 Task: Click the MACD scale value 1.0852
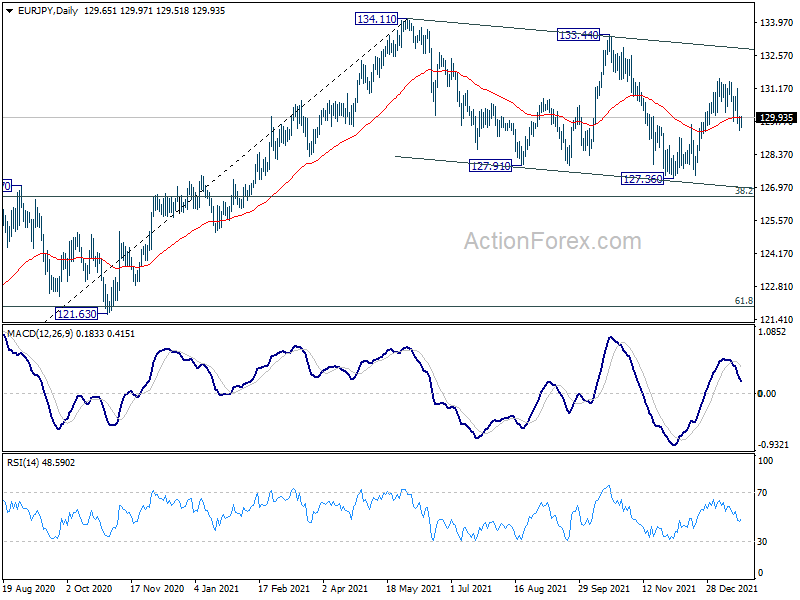click(772, 332)
